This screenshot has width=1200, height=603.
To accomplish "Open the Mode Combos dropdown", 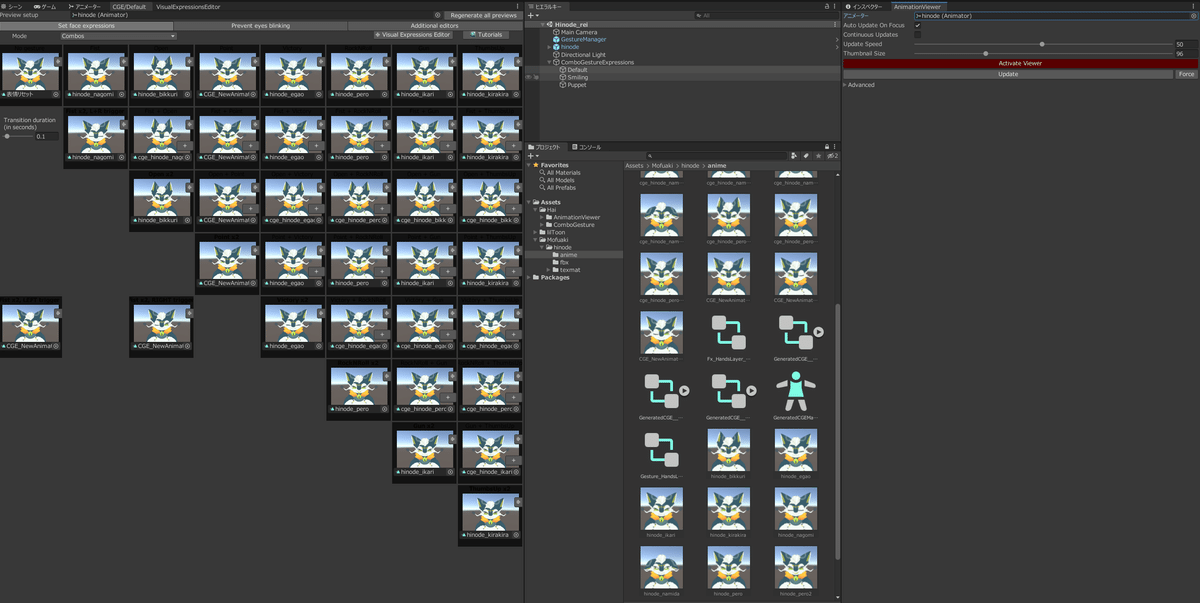I will tap(118, 35).
